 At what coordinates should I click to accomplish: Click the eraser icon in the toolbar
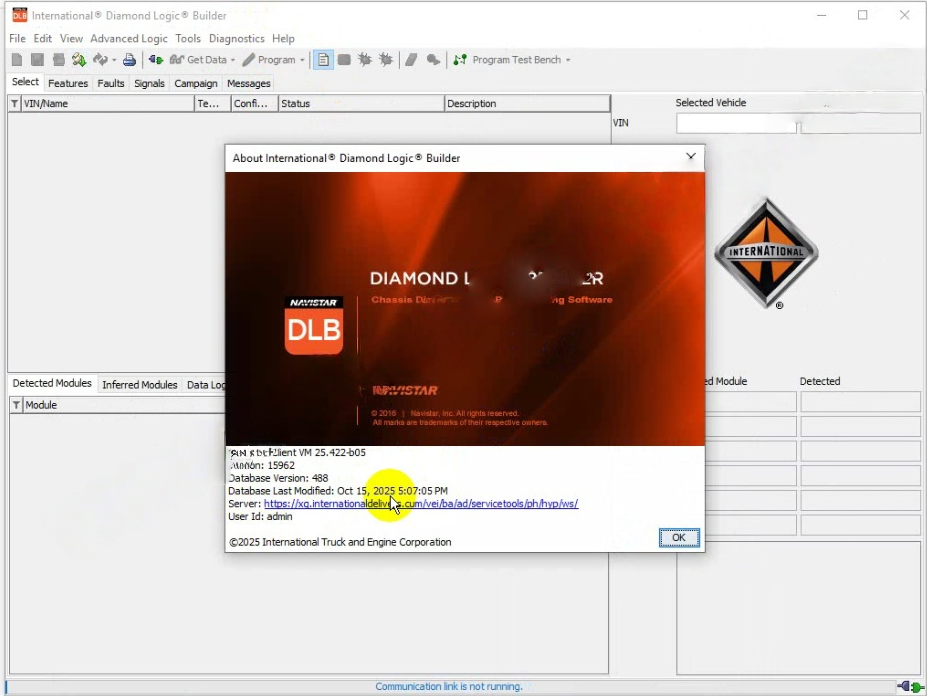click(411, 60)
